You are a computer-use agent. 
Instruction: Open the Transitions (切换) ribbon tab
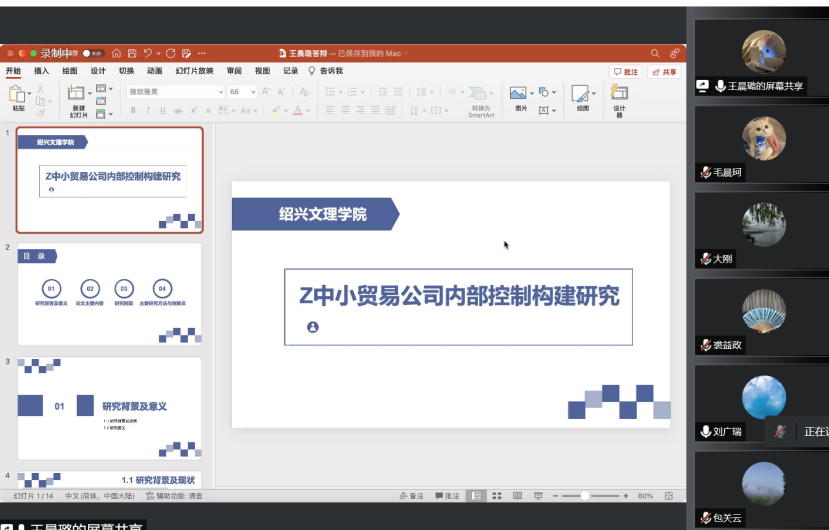[126, 71]
